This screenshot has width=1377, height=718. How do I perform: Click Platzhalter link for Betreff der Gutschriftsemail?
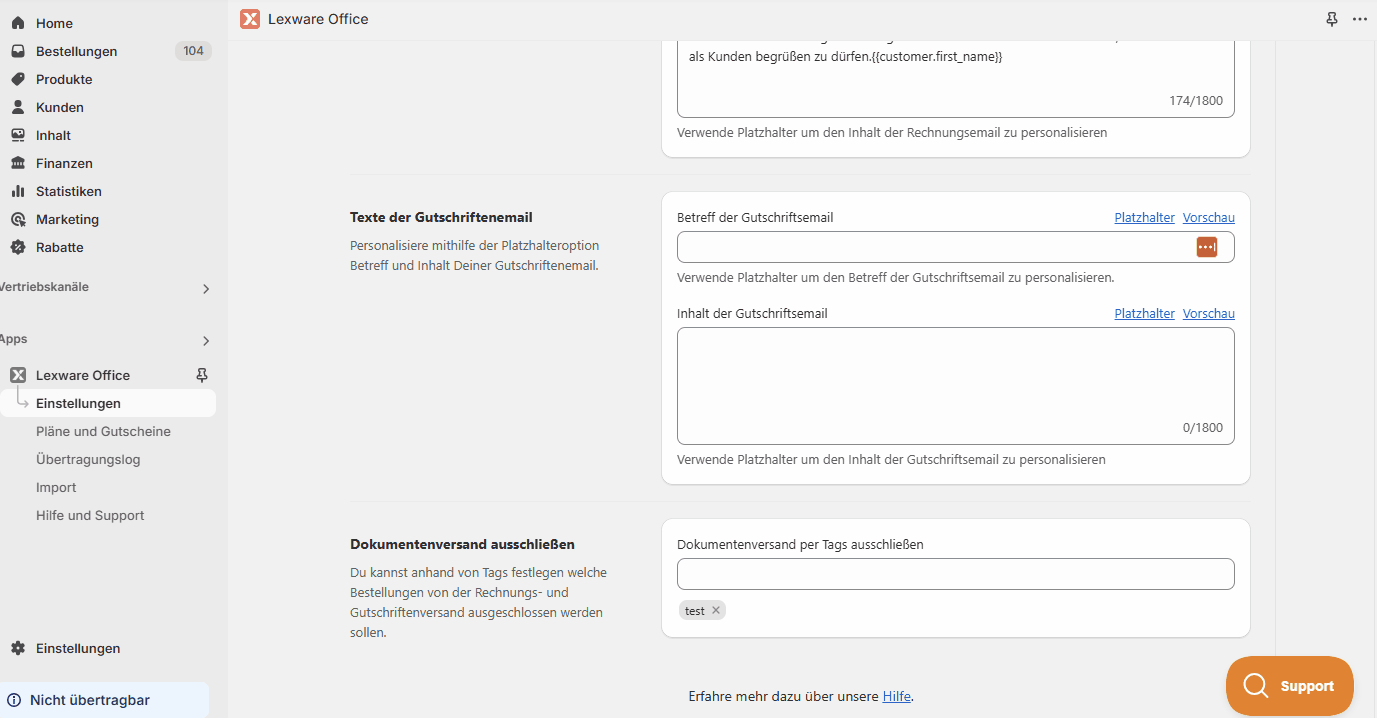pos(1144,217)
